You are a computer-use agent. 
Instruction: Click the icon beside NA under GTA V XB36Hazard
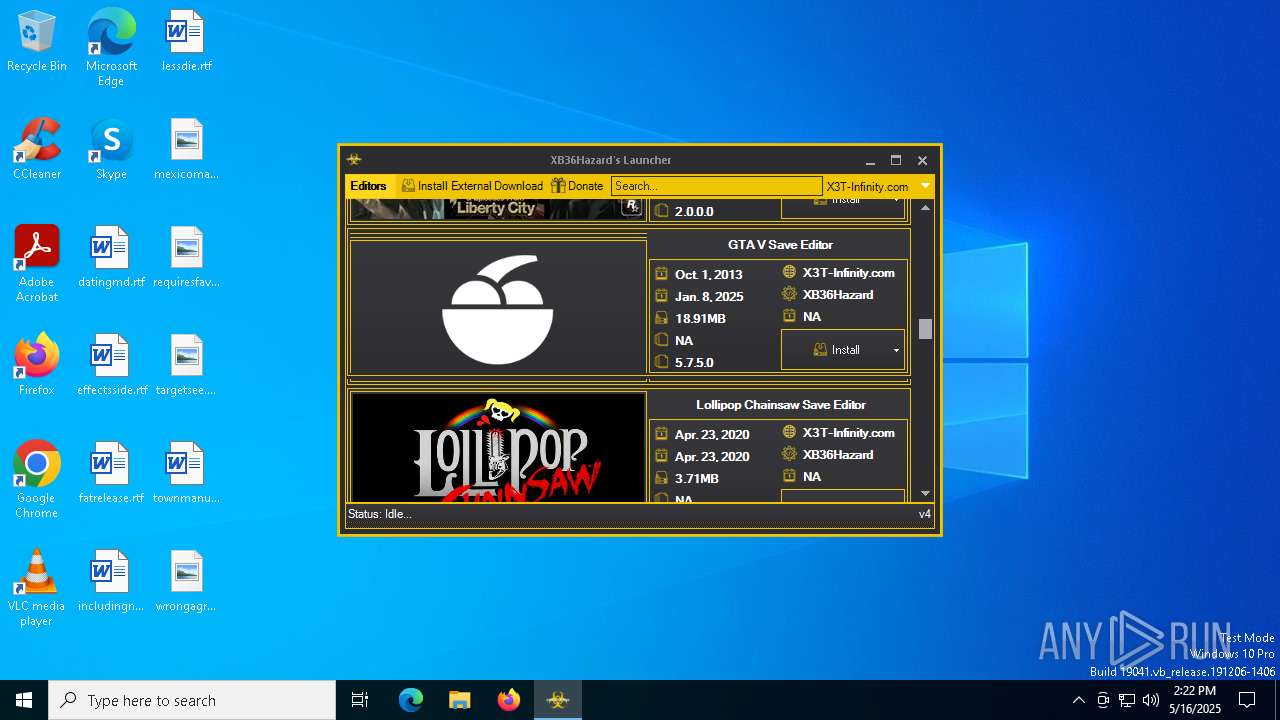pyautogui.click(x=789, y=316)
